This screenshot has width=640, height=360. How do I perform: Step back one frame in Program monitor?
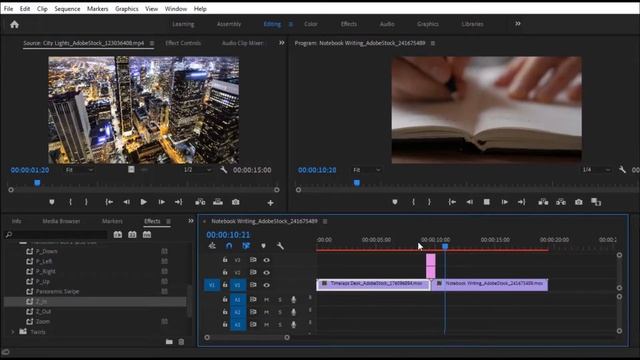(470, 202)
